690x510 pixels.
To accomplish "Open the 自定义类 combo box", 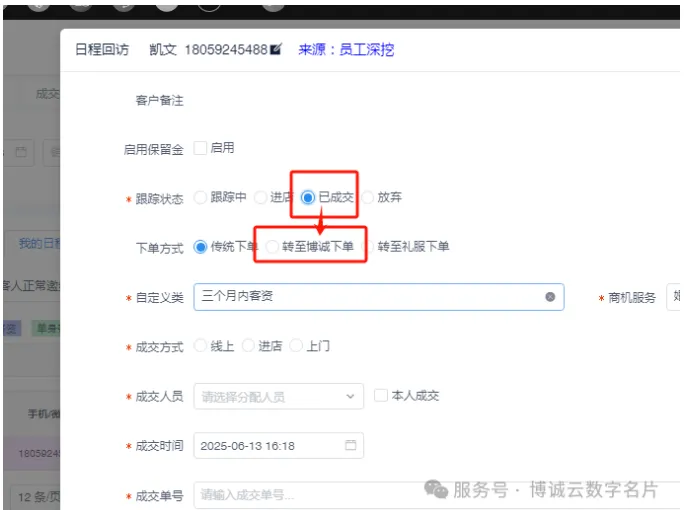I will click(x=370, y=297).
